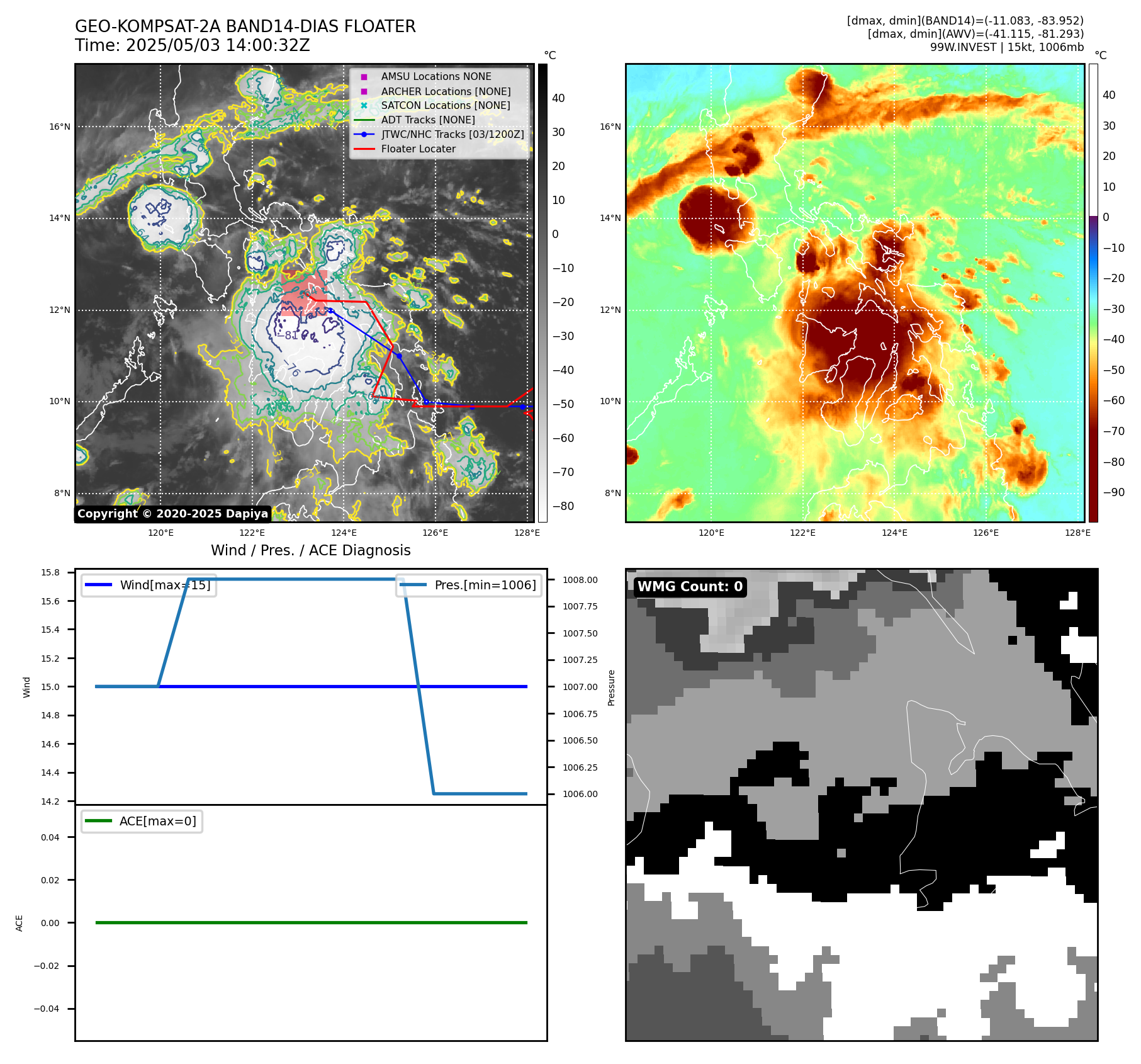Click the 99W.INVEST | 15kt, 1006mb text
This screenshot has width=1141, height=1064.
click(x=1007, y=47)
